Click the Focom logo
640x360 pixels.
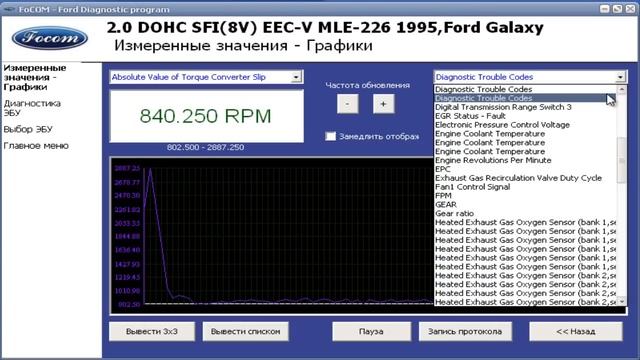tap(50, 38)
